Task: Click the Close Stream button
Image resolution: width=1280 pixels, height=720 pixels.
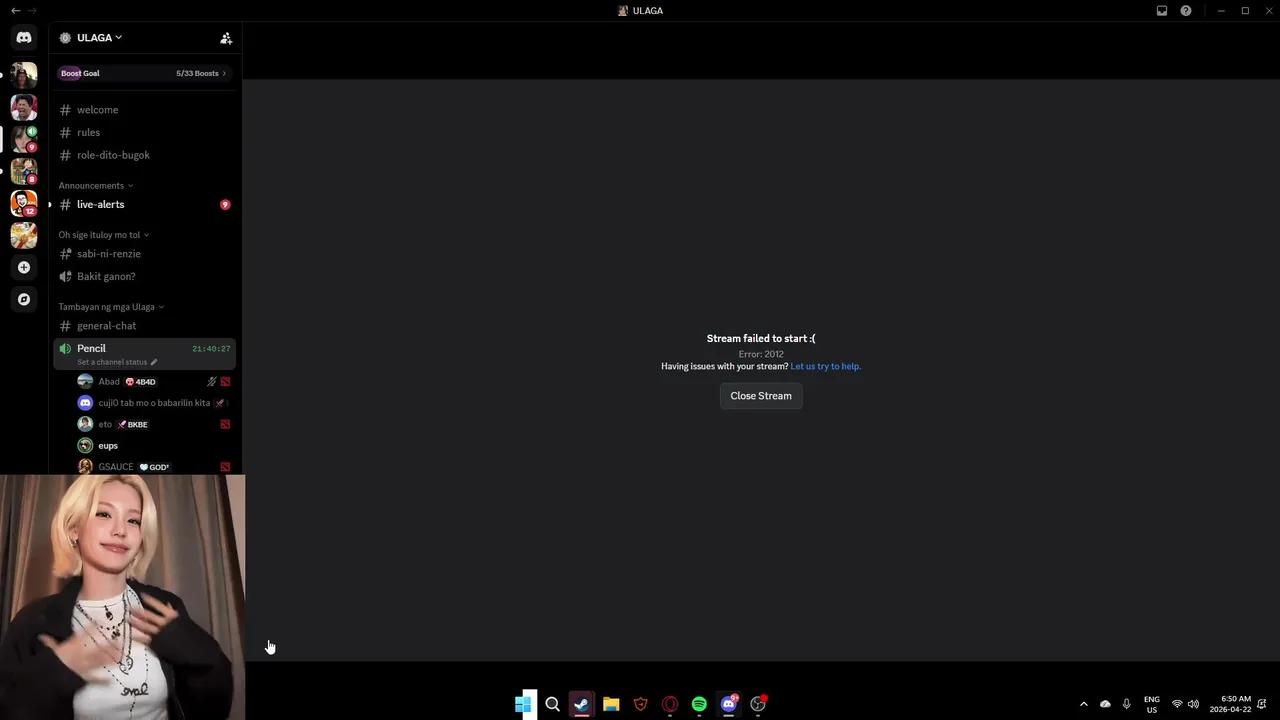Action: [x=760, y=396]
